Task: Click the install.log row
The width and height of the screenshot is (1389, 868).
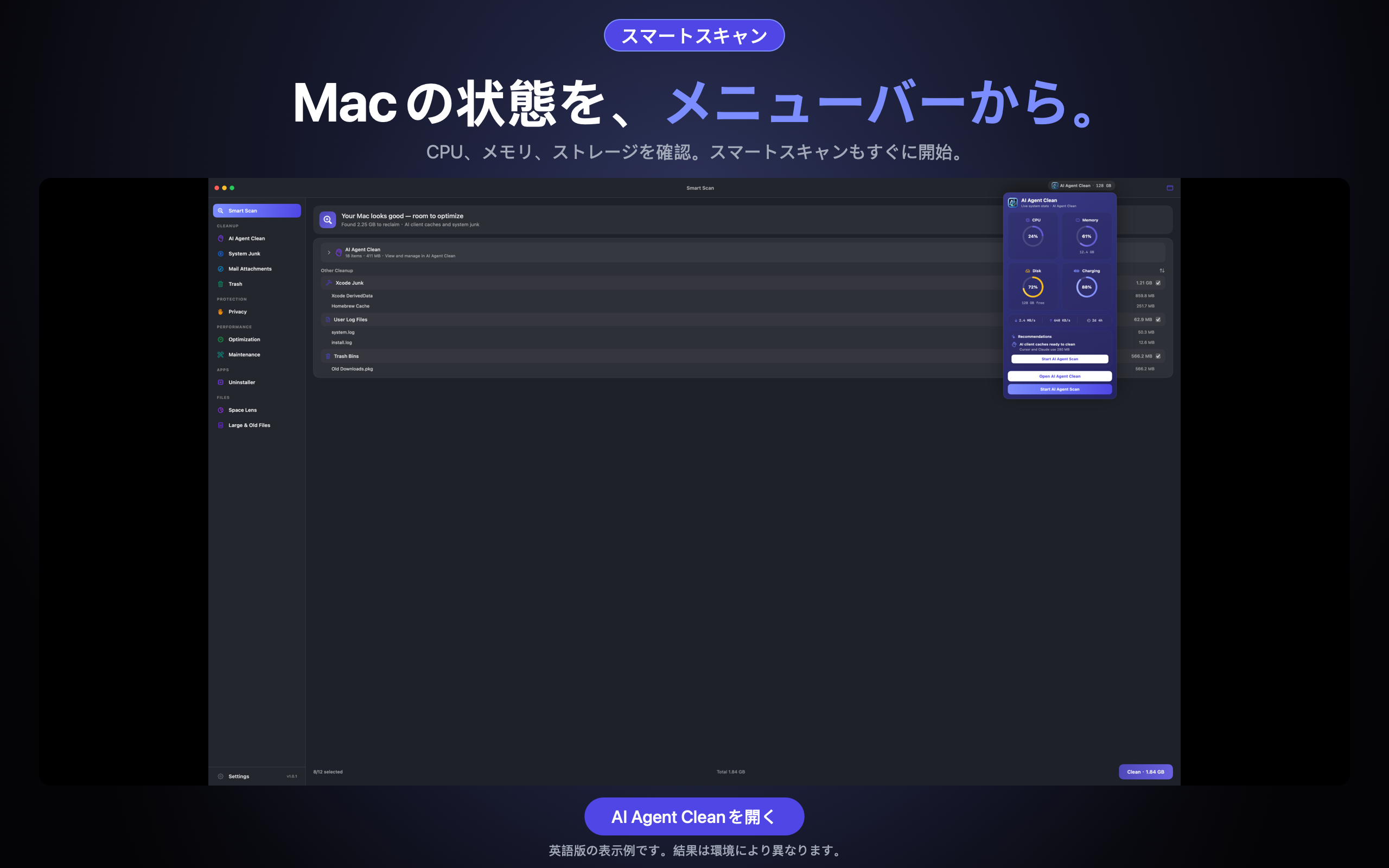Action: (x=743, y=343)
